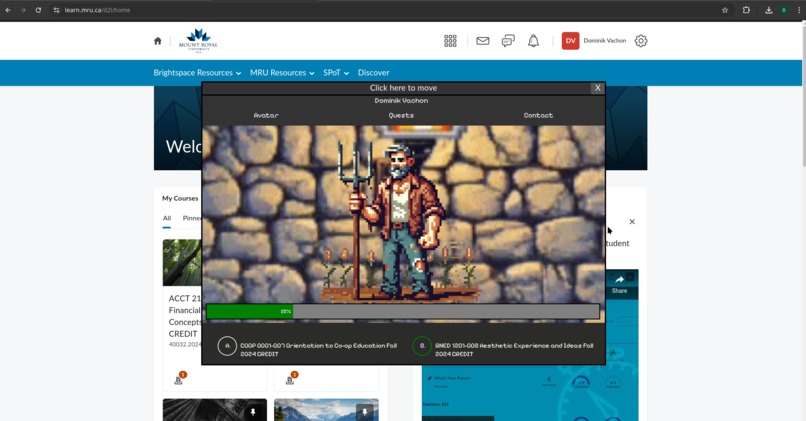Select option A circle for COOP 0001-007
This screenshot has width=806, height=421.
coord(227,346)
